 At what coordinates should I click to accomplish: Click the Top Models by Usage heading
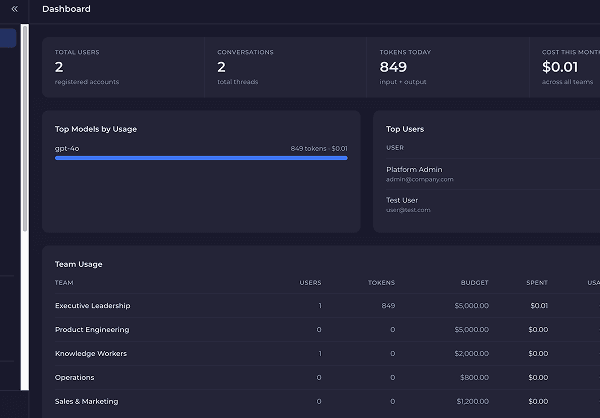pyautogui.click(x=96, y=129)
